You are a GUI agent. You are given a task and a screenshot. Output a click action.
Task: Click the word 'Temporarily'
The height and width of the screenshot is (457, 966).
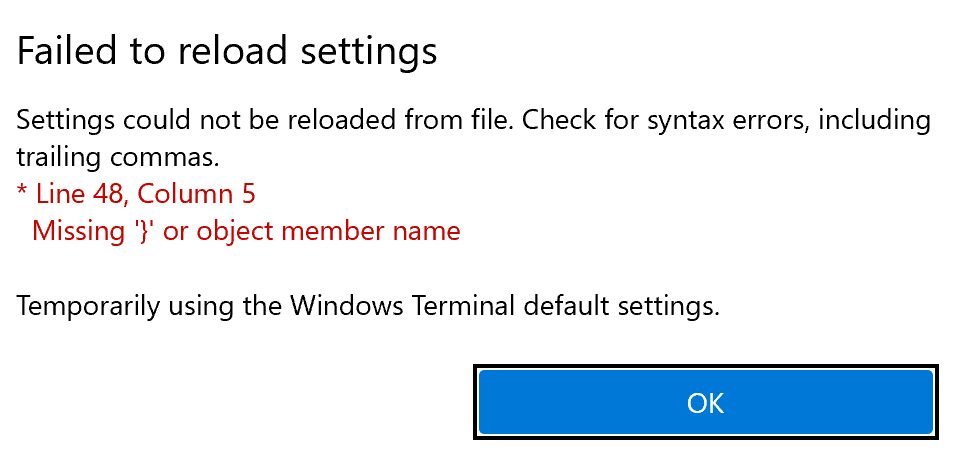click(x=85, y=305)
